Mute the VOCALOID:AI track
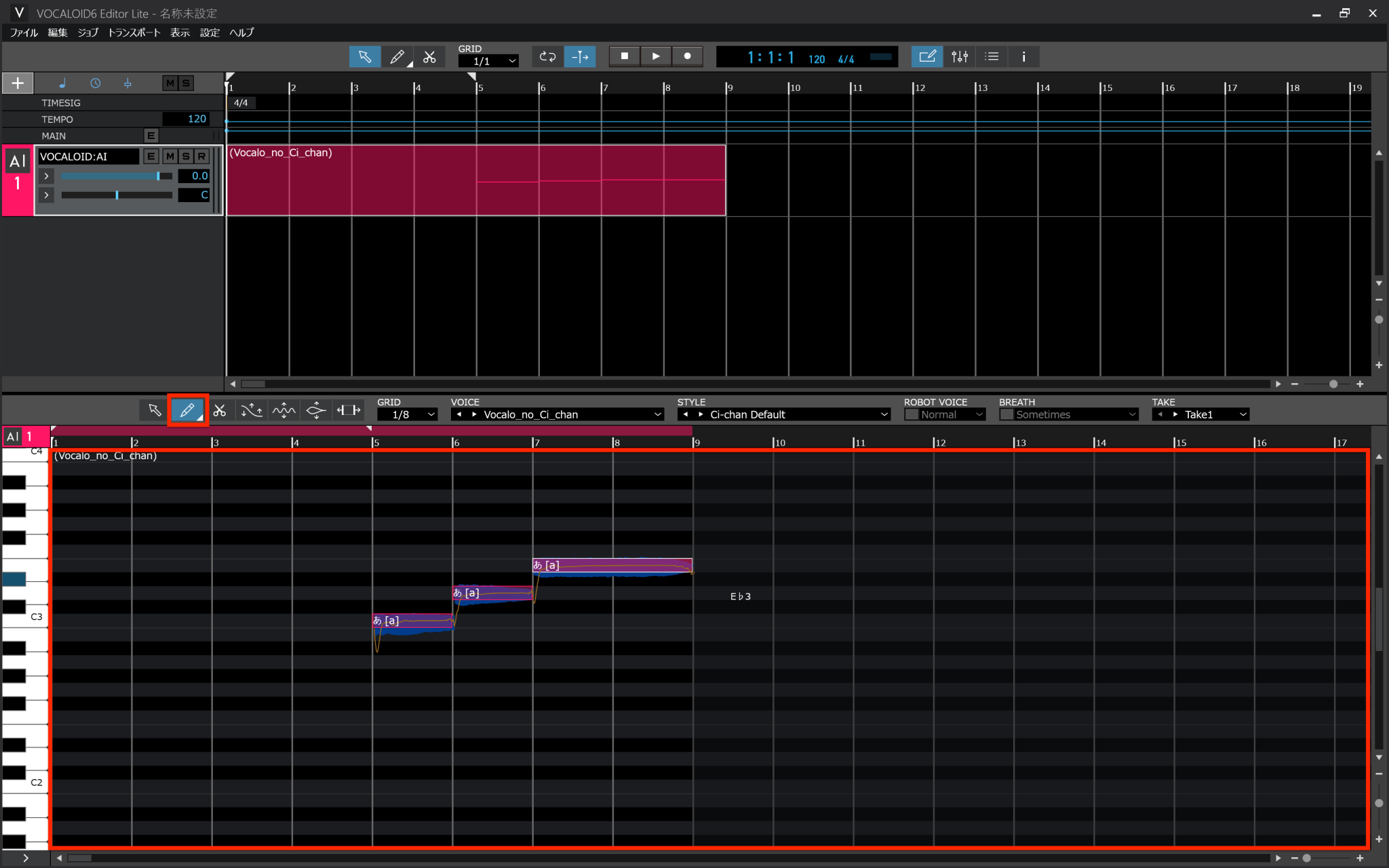 pos(170,156)
